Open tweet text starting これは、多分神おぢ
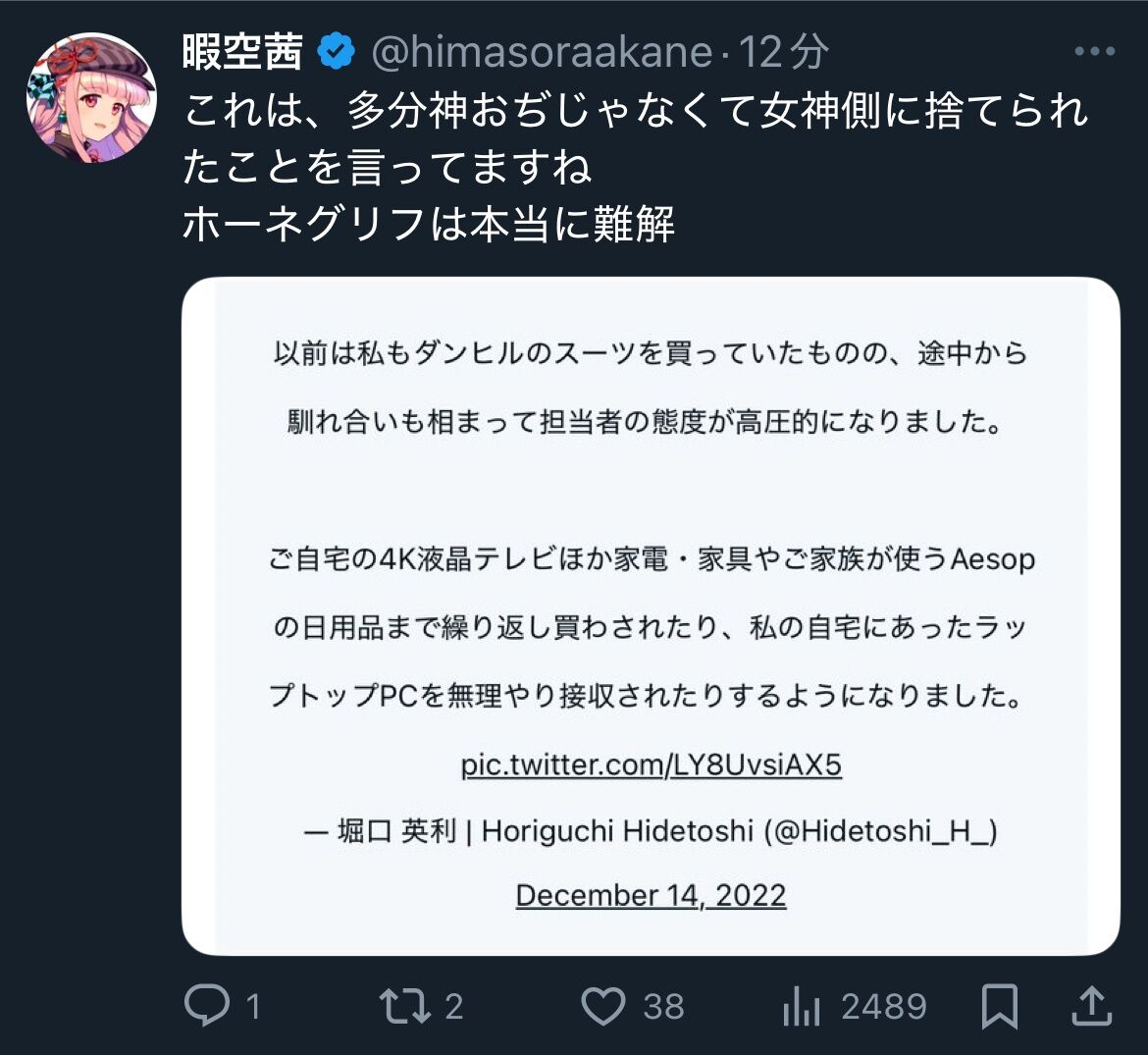The image size is (1148, 1055). pos(636,167)
